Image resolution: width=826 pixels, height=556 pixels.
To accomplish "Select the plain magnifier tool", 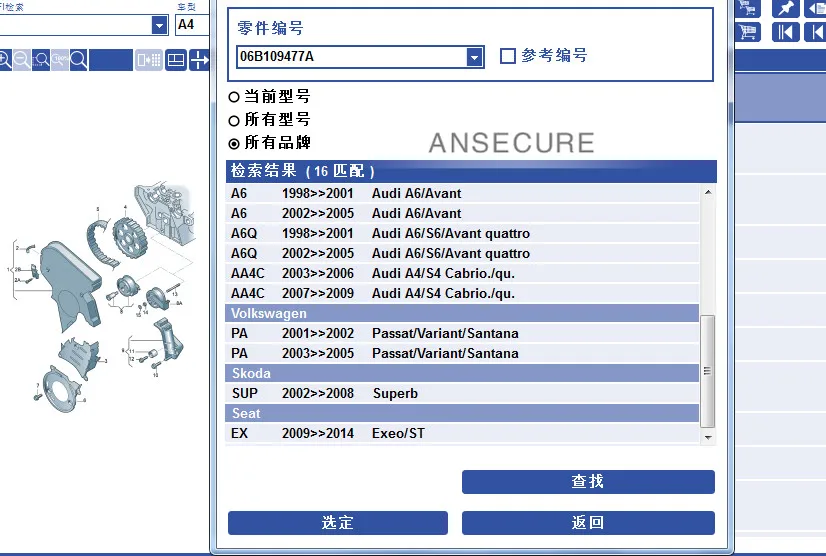I will coord(78,60).
